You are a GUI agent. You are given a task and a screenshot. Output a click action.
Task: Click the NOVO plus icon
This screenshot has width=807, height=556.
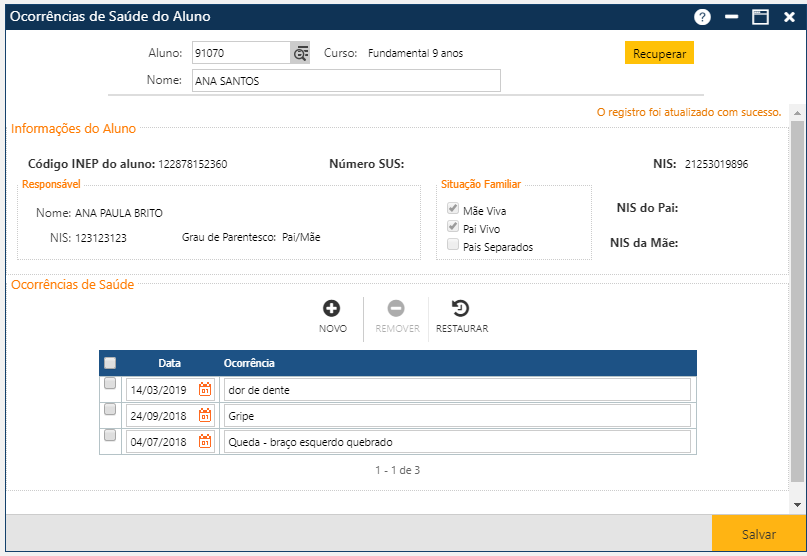click(332, 309)
